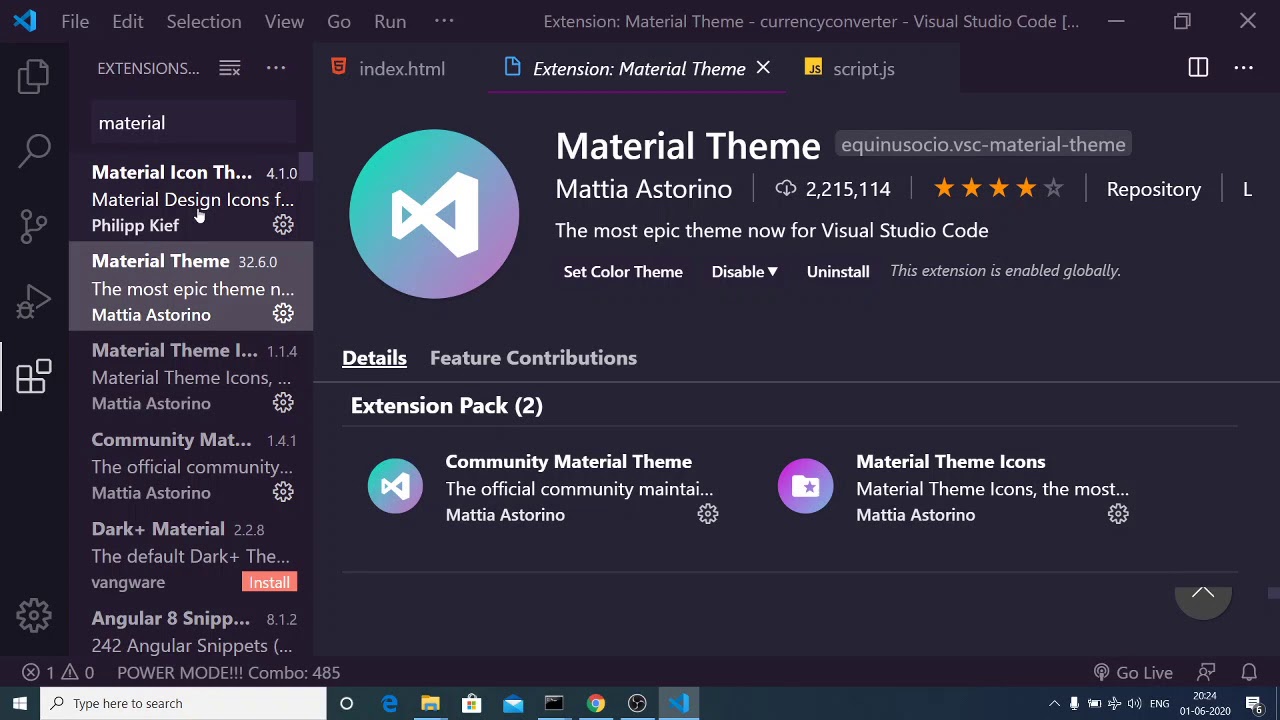Image resolution: width=1280 pixels, height=720 pixels.
Task: Click the extensions search box containing material
Action: [190, 123]
